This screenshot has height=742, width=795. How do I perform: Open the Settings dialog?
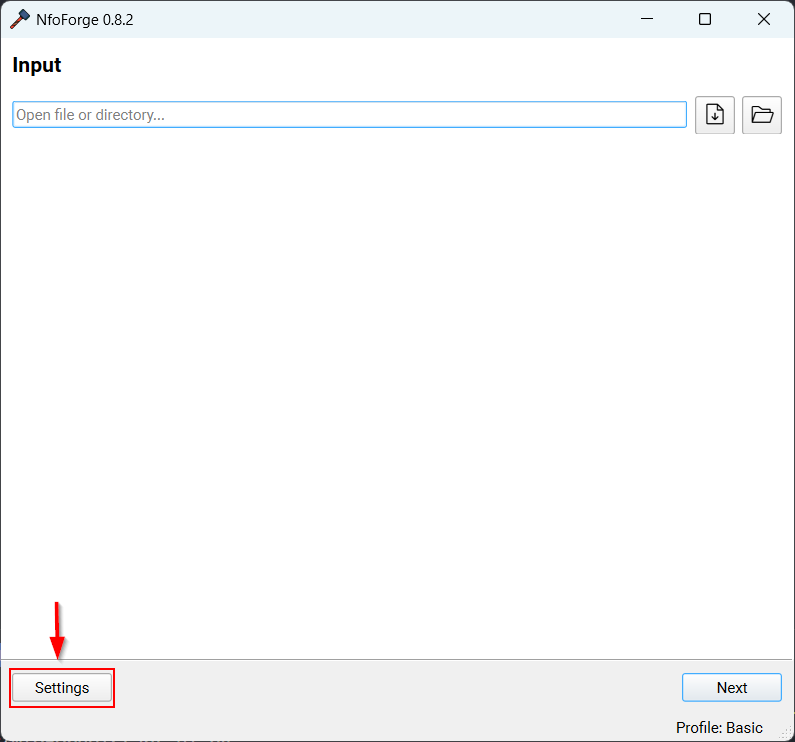point(62,687)
